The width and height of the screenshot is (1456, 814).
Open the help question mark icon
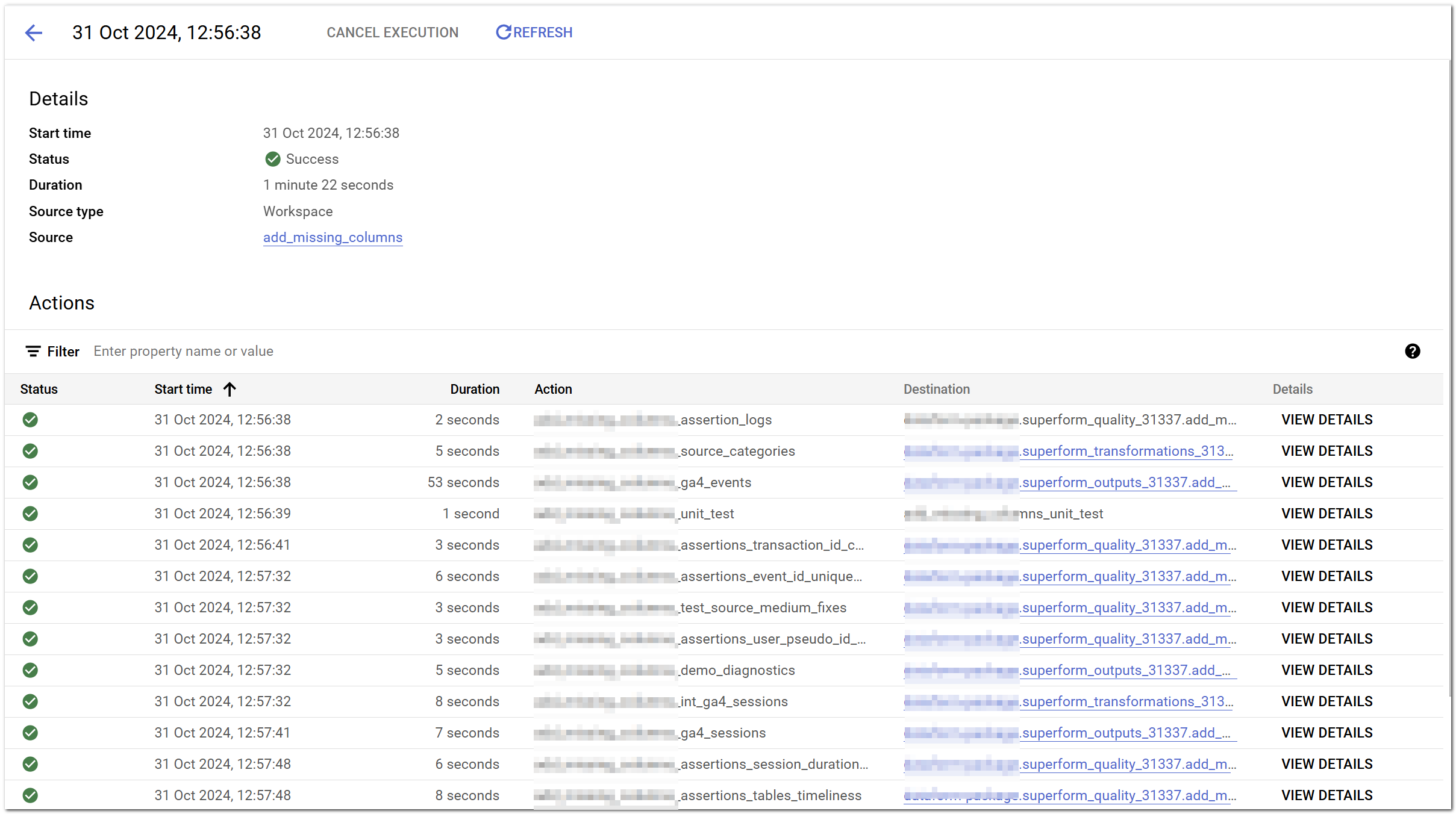point(1413,351)
